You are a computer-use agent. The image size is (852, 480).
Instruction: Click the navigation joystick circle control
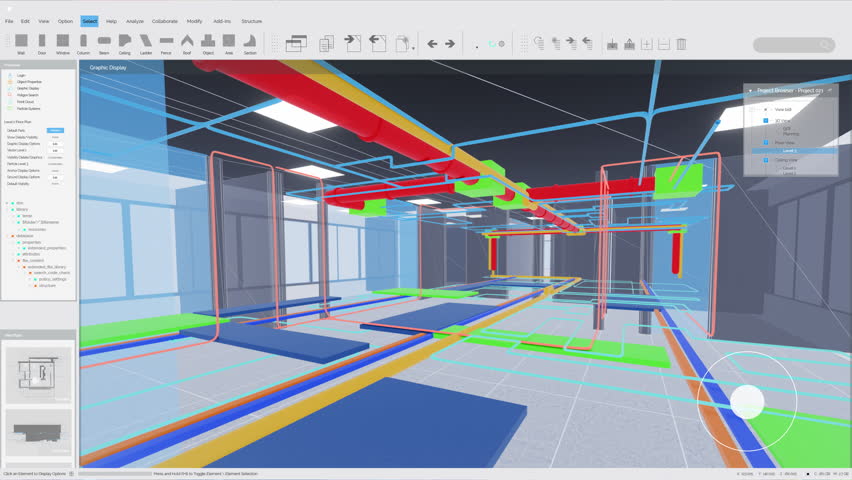[x=747, y=402]
